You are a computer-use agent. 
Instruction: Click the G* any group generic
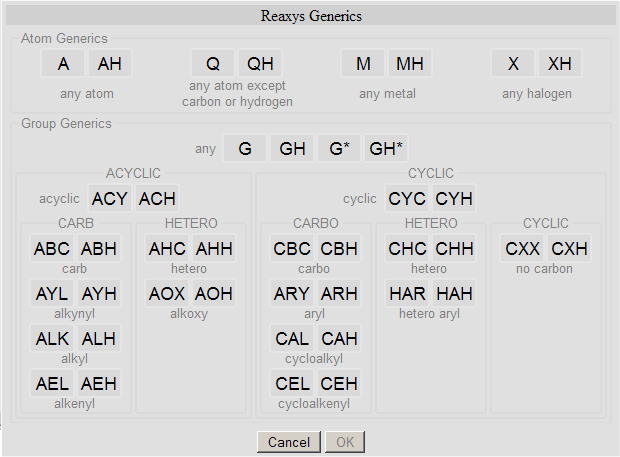(339, 149)
